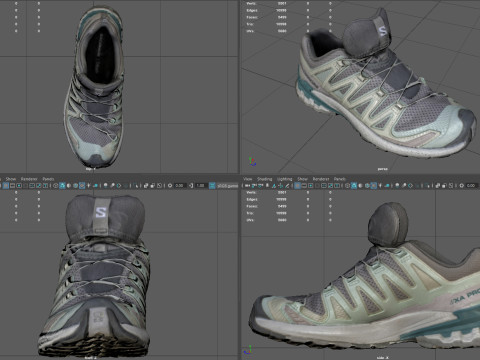This screenshot has height=360, width=480.
Task: Click Isolate Select in front view toolbar
Action: [x=137, y=186]
